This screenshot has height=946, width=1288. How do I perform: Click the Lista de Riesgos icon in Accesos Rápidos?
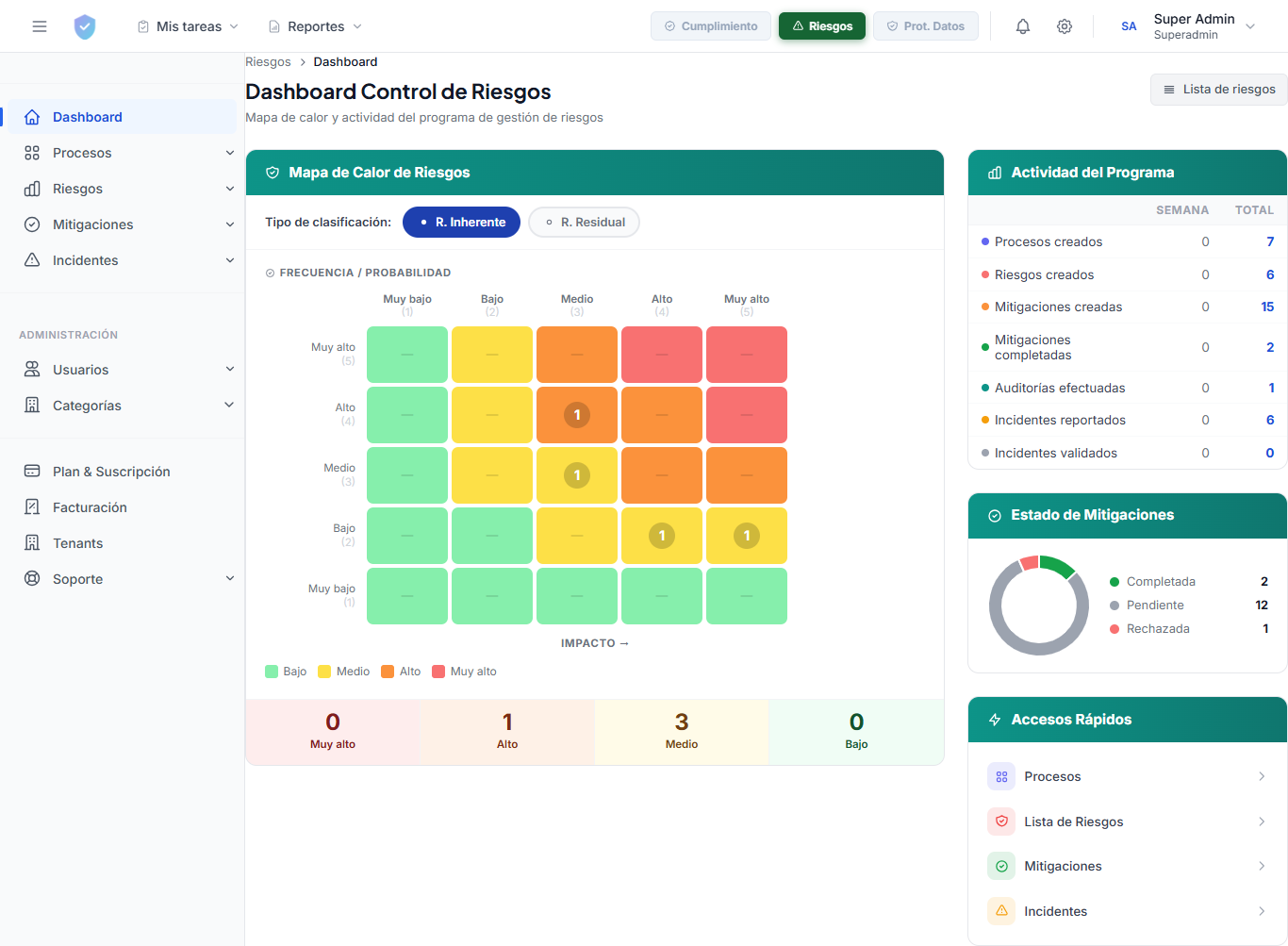1000,821
